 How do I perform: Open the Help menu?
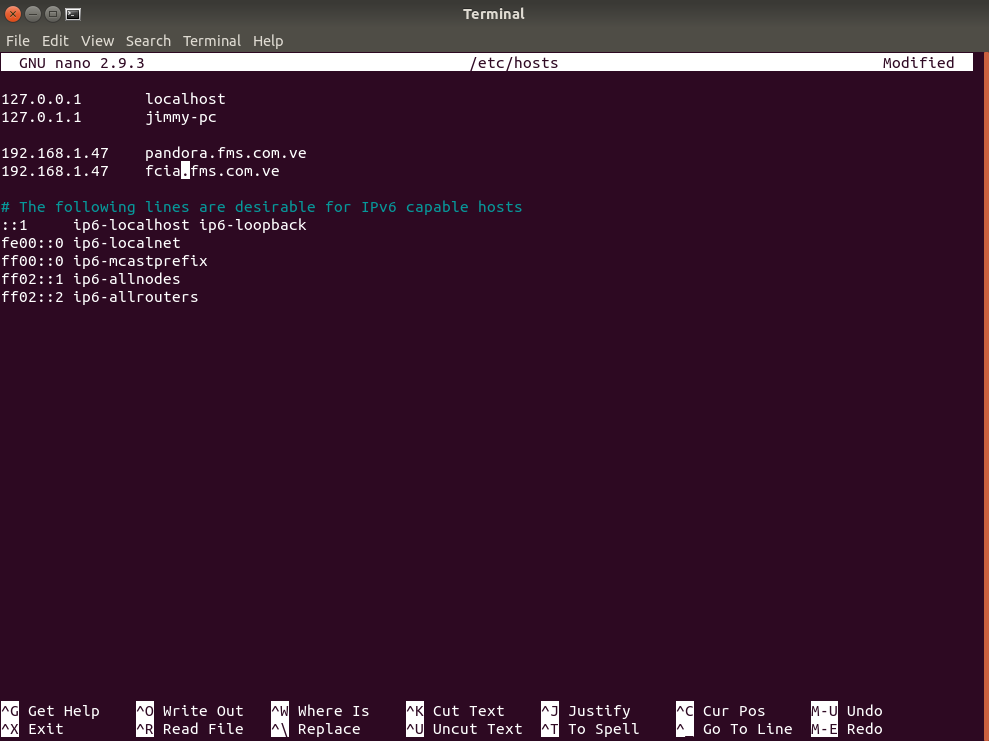(268, 41)
